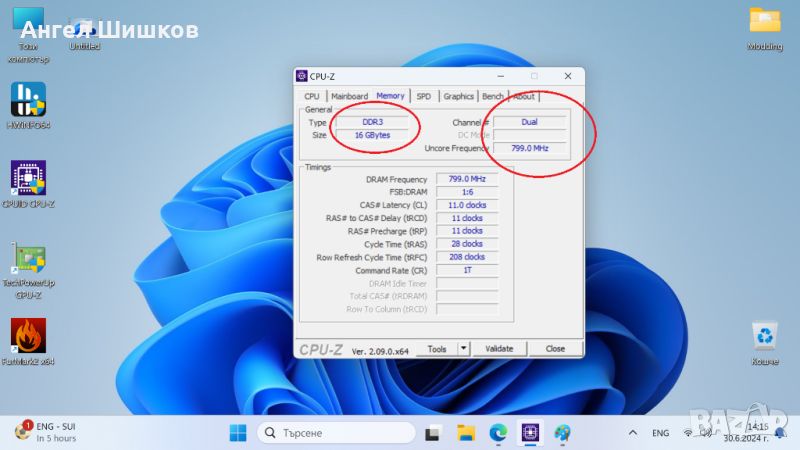Screen dimensions: 800x450
Task: Launch the FurMark2 x64 desktop shortcut
Action: click(28, 336)
